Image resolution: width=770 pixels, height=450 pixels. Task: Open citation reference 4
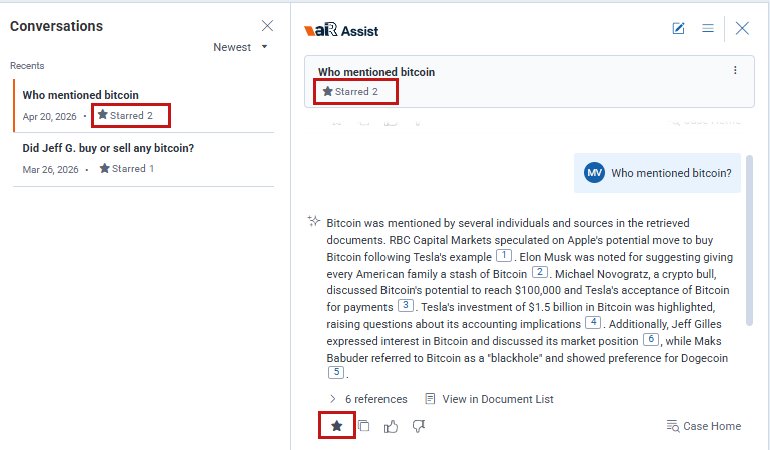point(593,322)
